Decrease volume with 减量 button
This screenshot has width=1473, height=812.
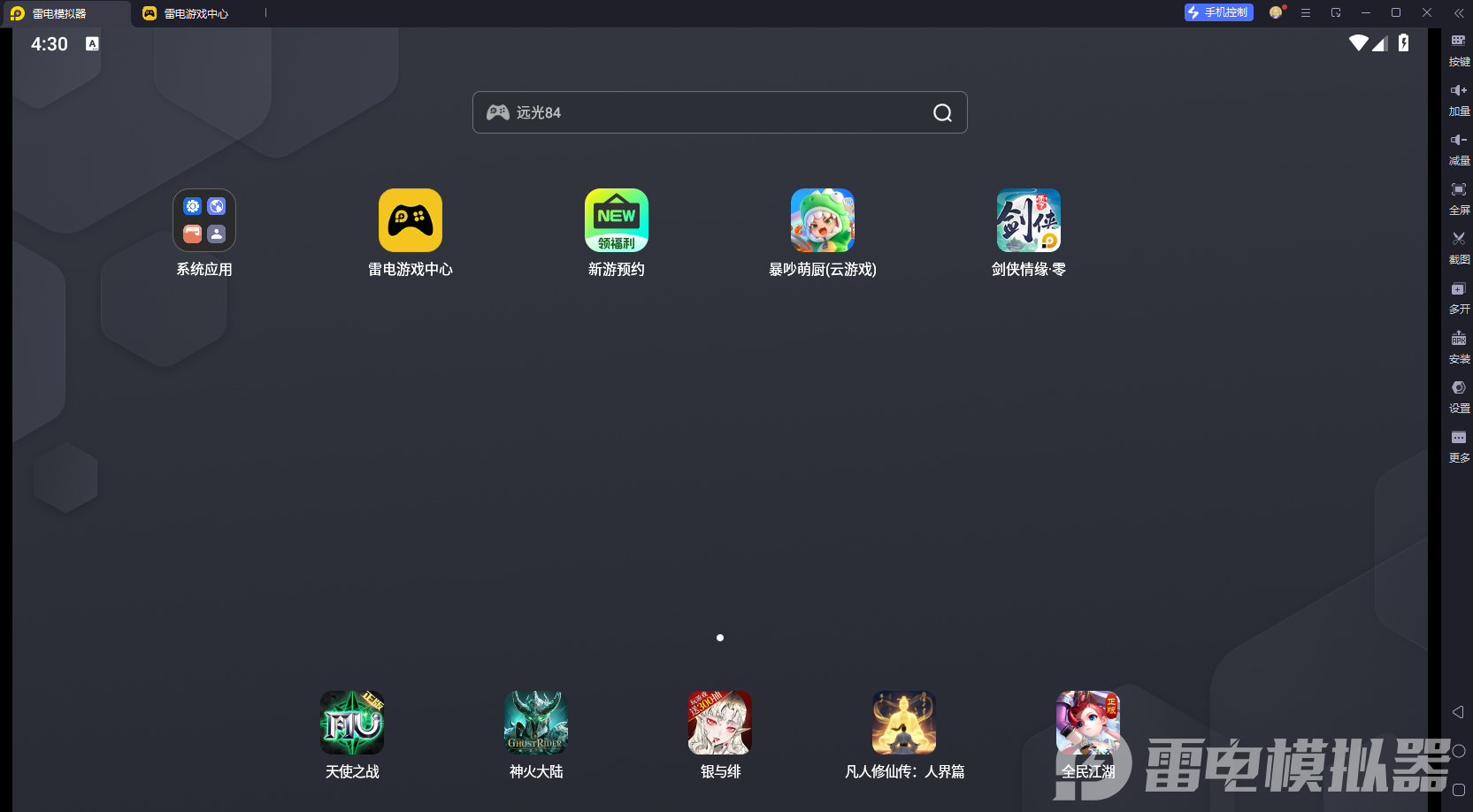point(1459,149)
